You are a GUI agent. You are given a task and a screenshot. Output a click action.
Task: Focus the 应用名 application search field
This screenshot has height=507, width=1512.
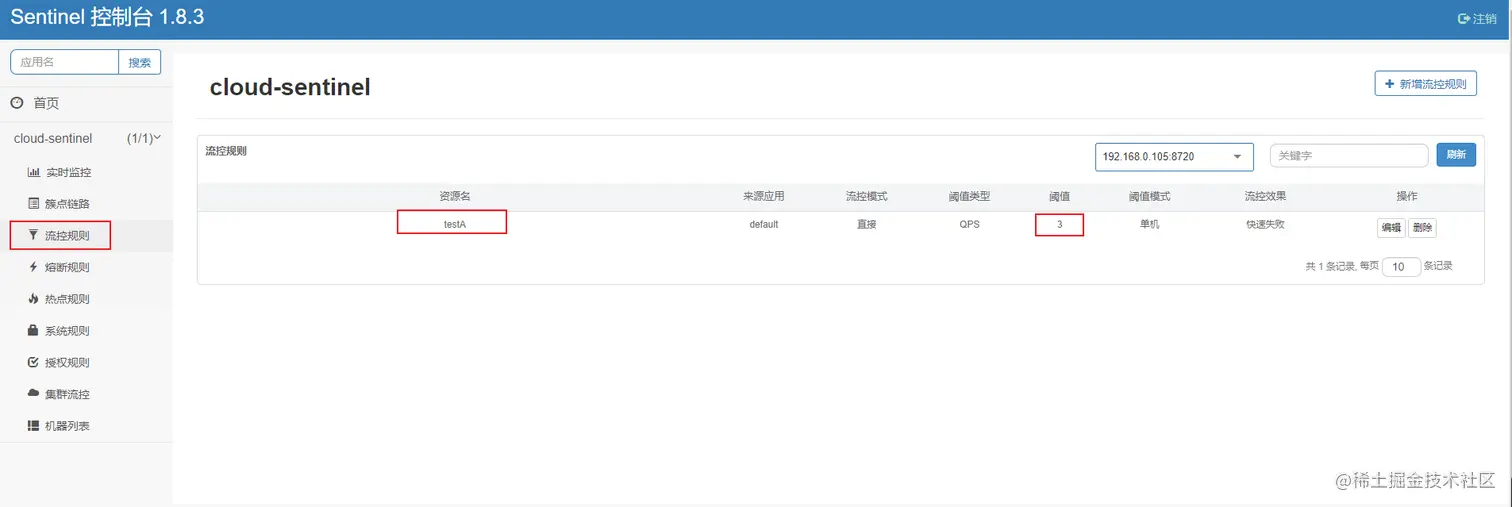[x=65, y=62]
